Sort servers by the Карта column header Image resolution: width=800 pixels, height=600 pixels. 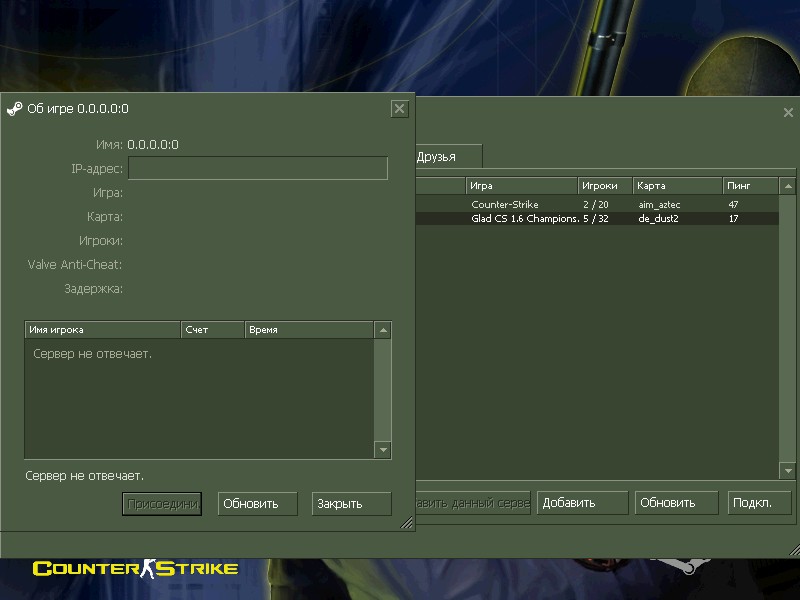676,186
